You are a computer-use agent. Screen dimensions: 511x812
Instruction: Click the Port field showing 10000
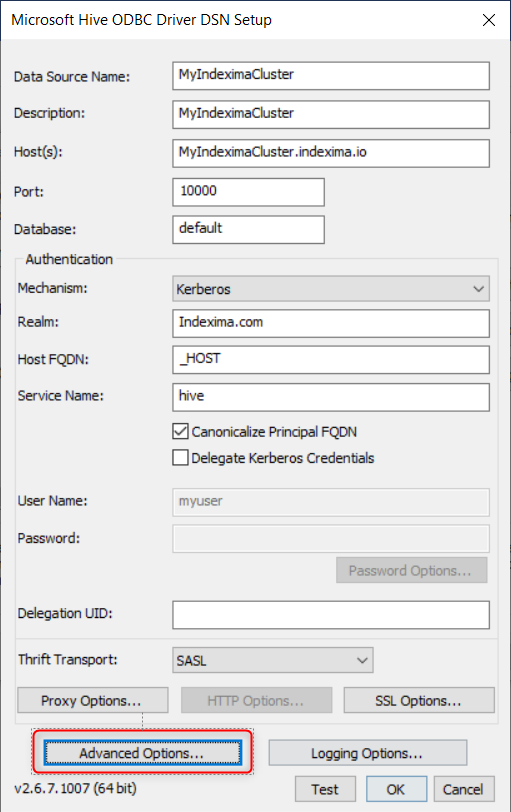pos(249,192)
